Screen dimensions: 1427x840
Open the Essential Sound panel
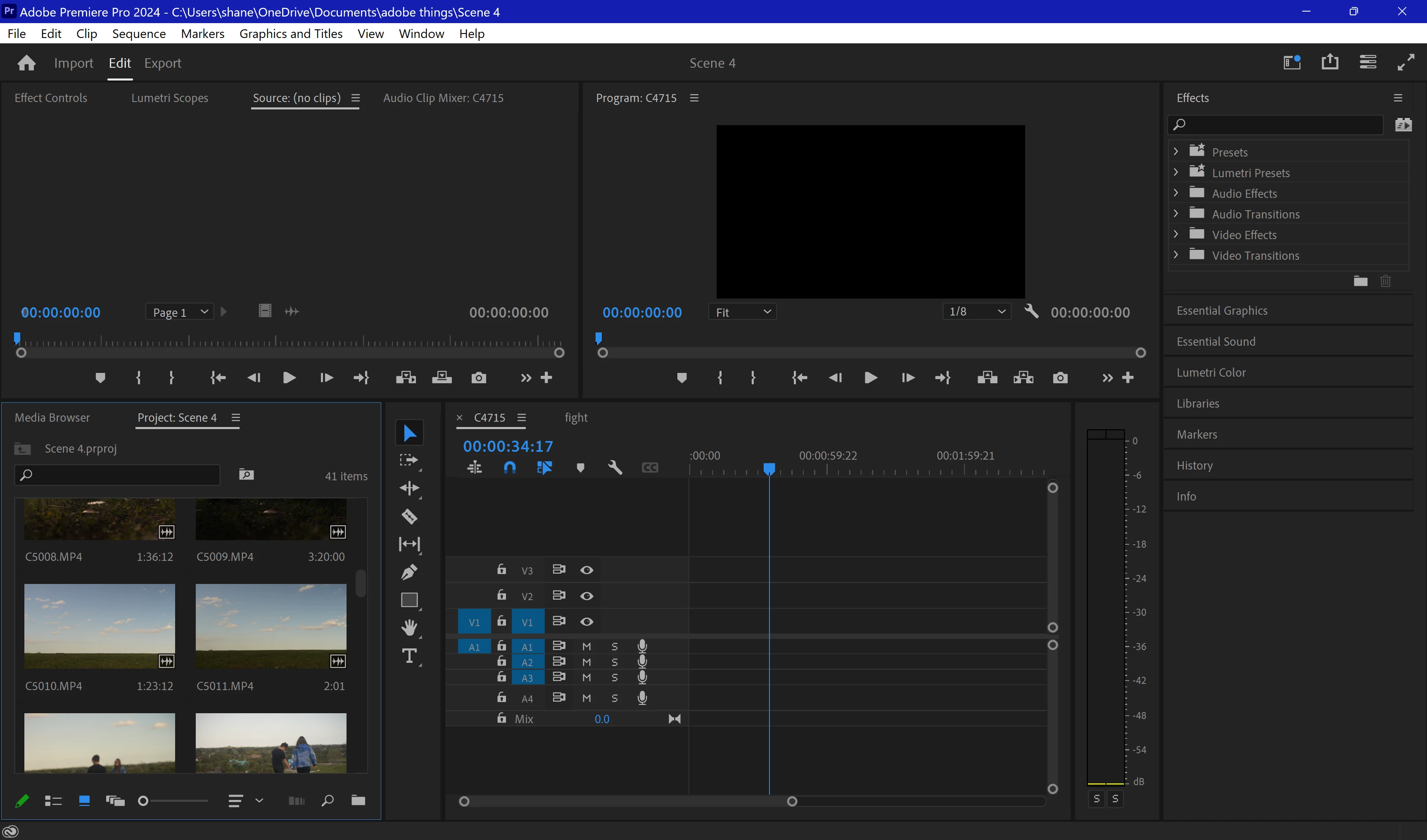point(1216,341)
